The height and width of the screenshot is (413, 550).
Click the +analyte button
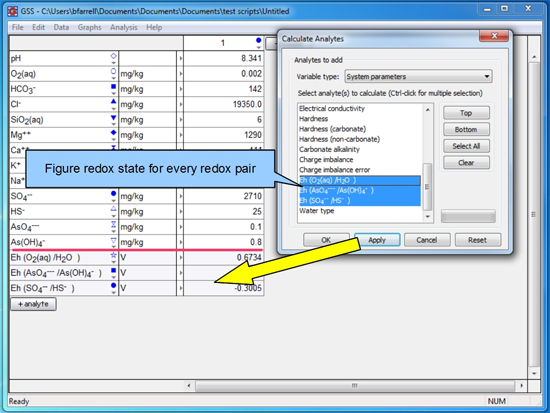[33, 304]
